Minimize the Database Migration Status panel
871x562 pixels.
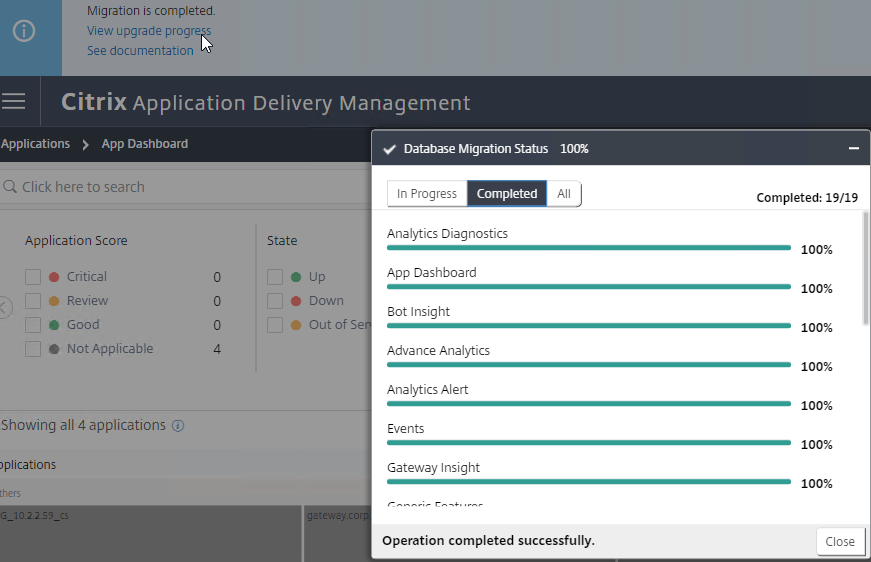[854, 148]
